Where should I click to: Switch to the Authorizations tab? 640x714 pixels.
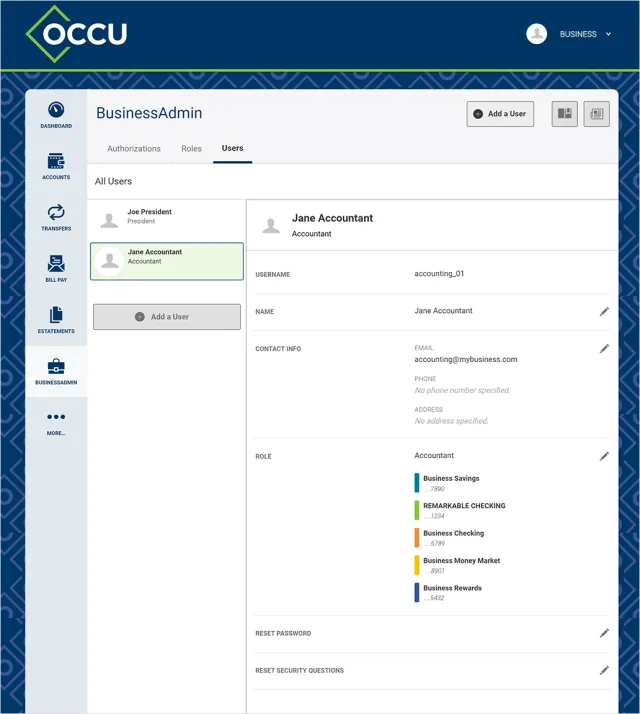point(134,148)
